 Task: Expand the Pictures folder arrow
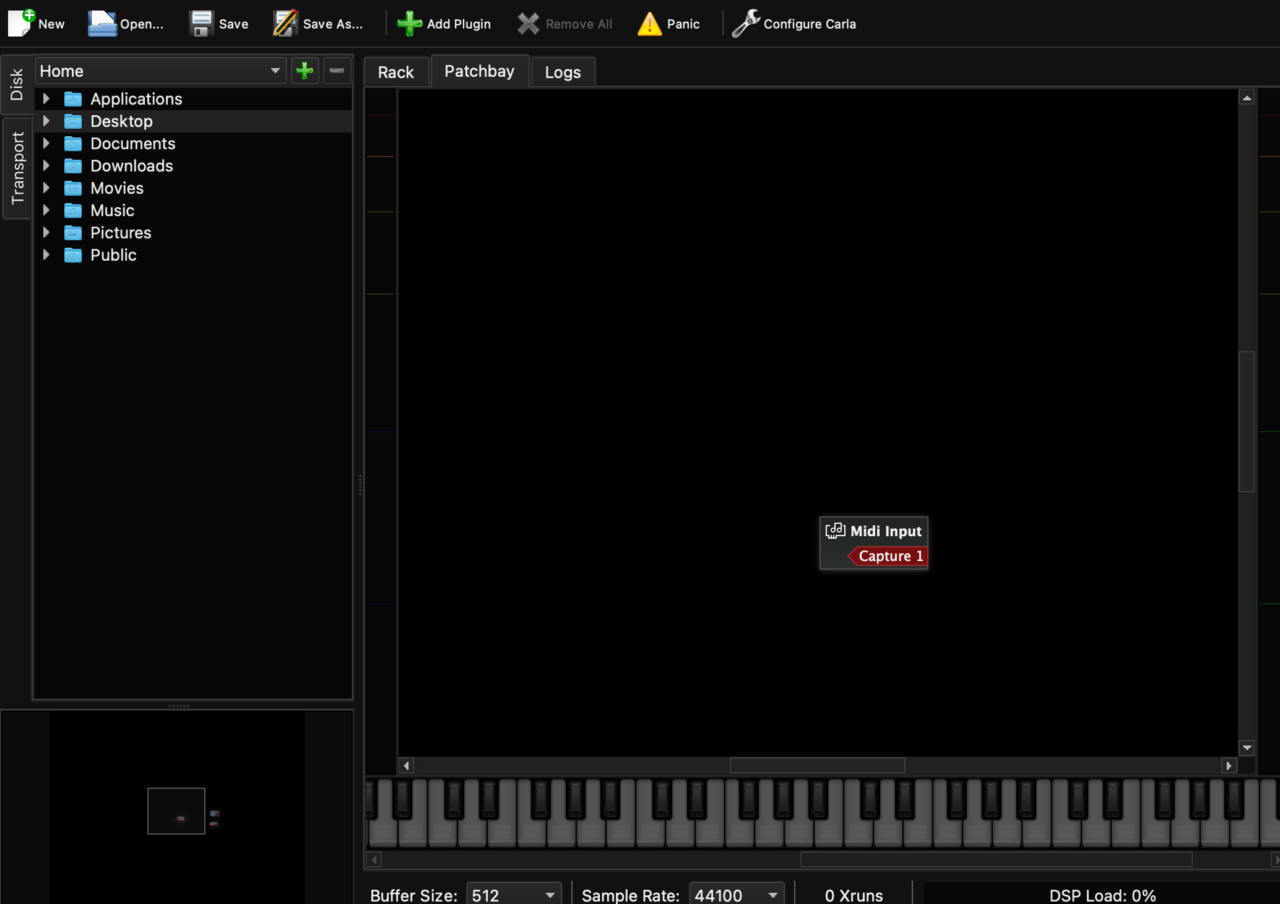tap(46, 232)
